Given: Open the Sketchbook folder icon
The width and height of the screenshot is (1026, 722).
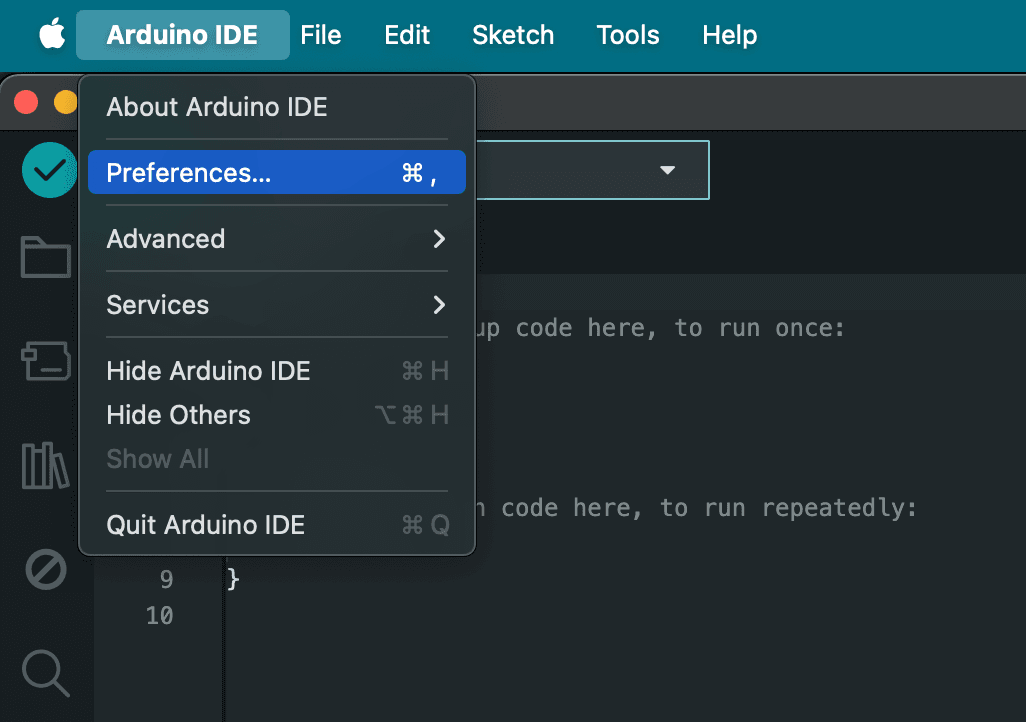Looking at the screenshot, I should 46,257.
